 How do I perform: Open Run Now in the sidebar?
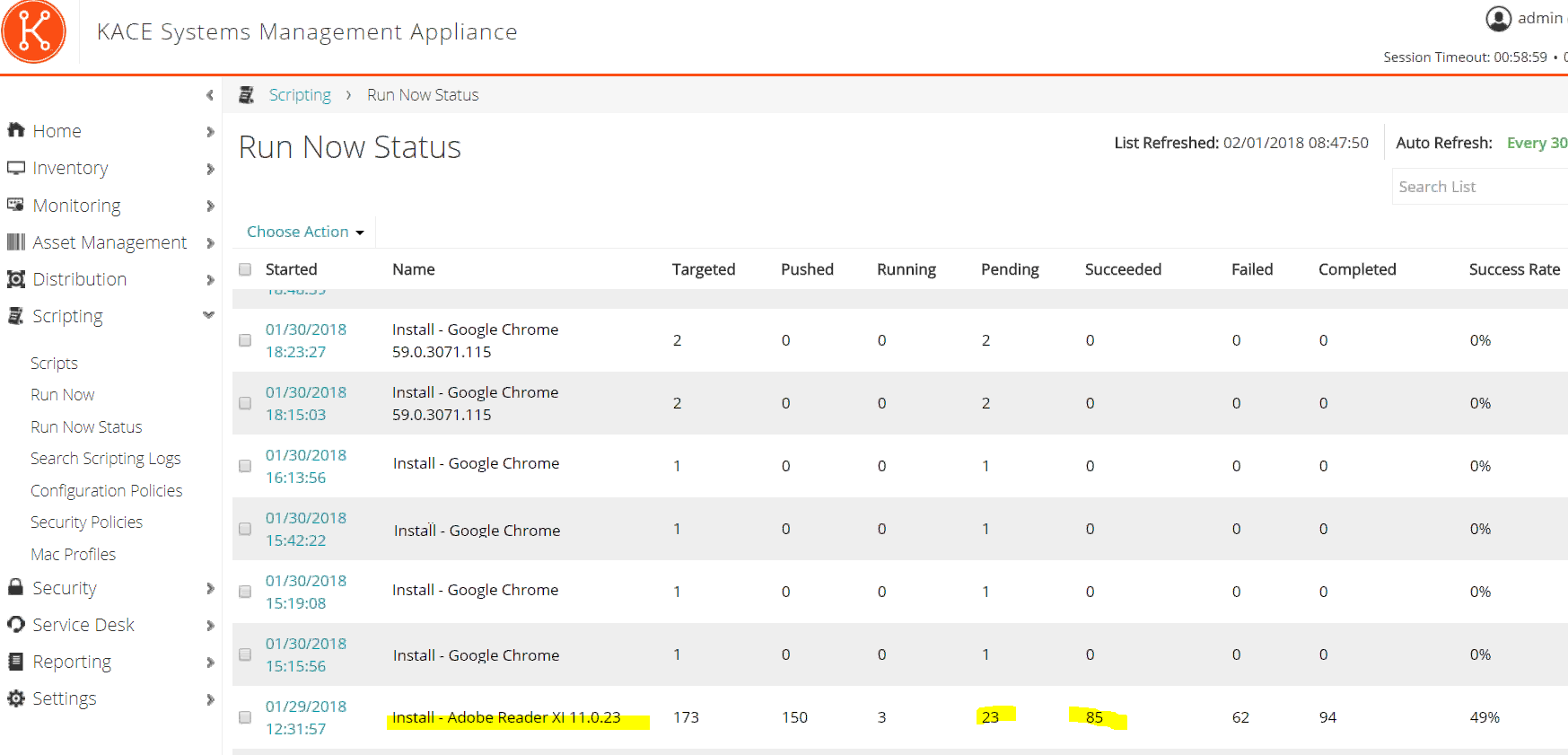tap(63, 395)
